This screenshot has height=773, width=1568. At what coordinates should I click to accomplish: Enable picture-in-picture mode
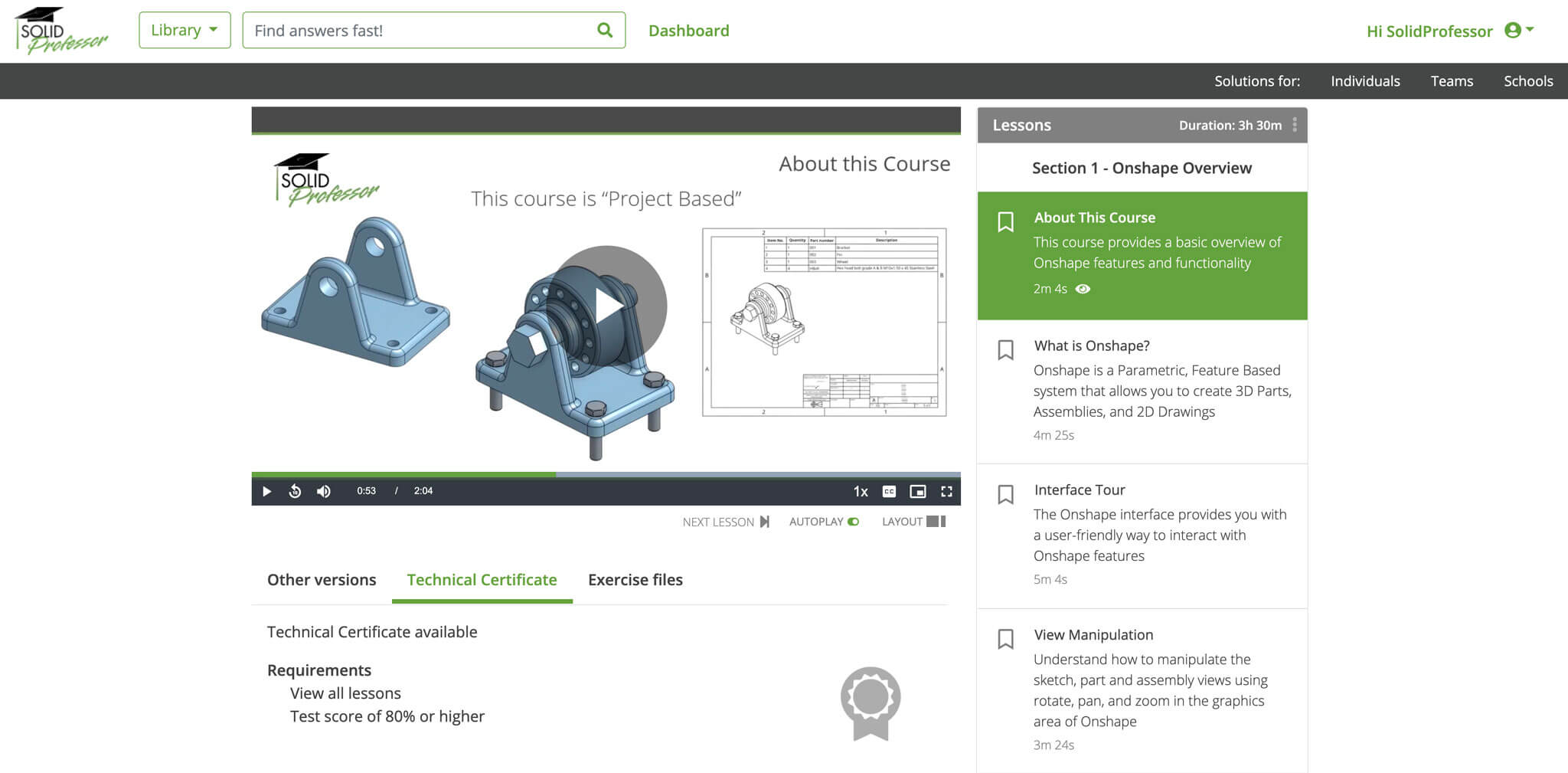pyautogui.click(x=917, y=491)
